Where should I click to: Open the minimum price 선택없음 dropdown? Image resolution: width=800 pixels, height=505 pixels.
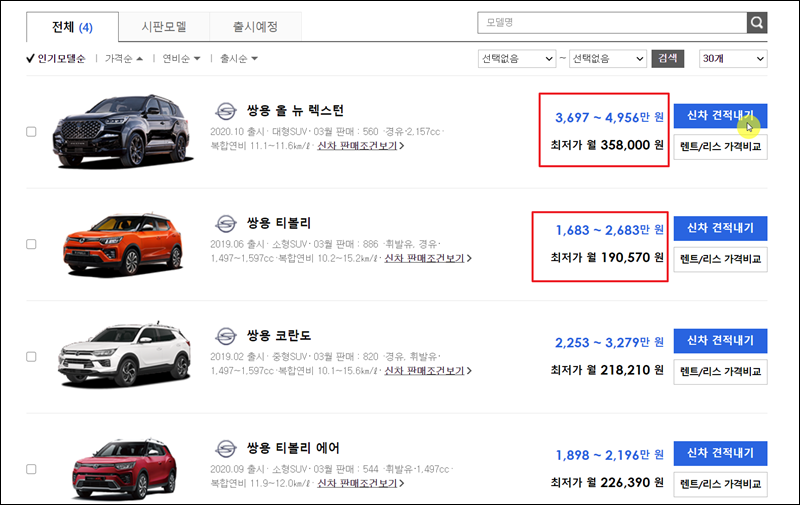(x=517, y=59)
